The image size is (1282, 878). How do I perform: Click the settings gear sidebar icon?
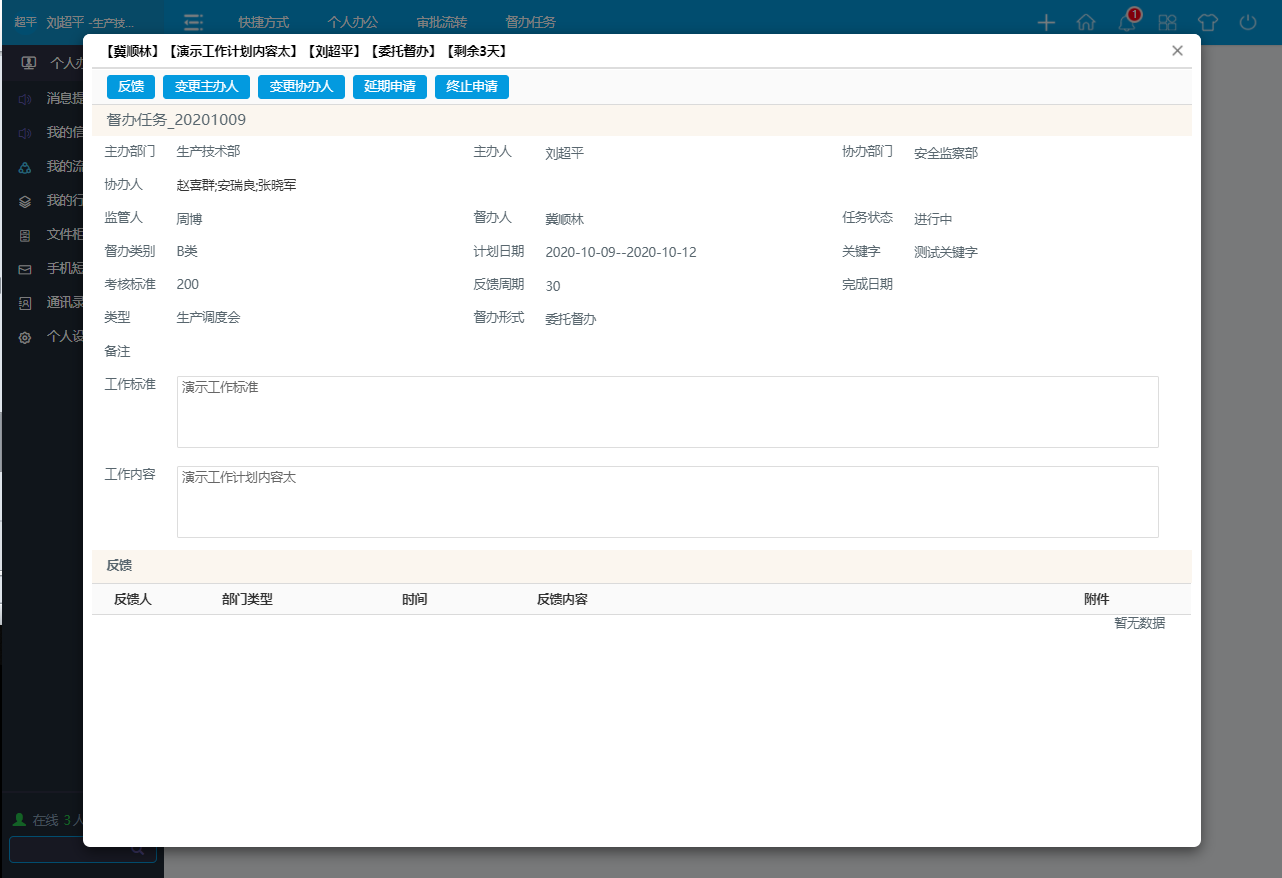26,337
